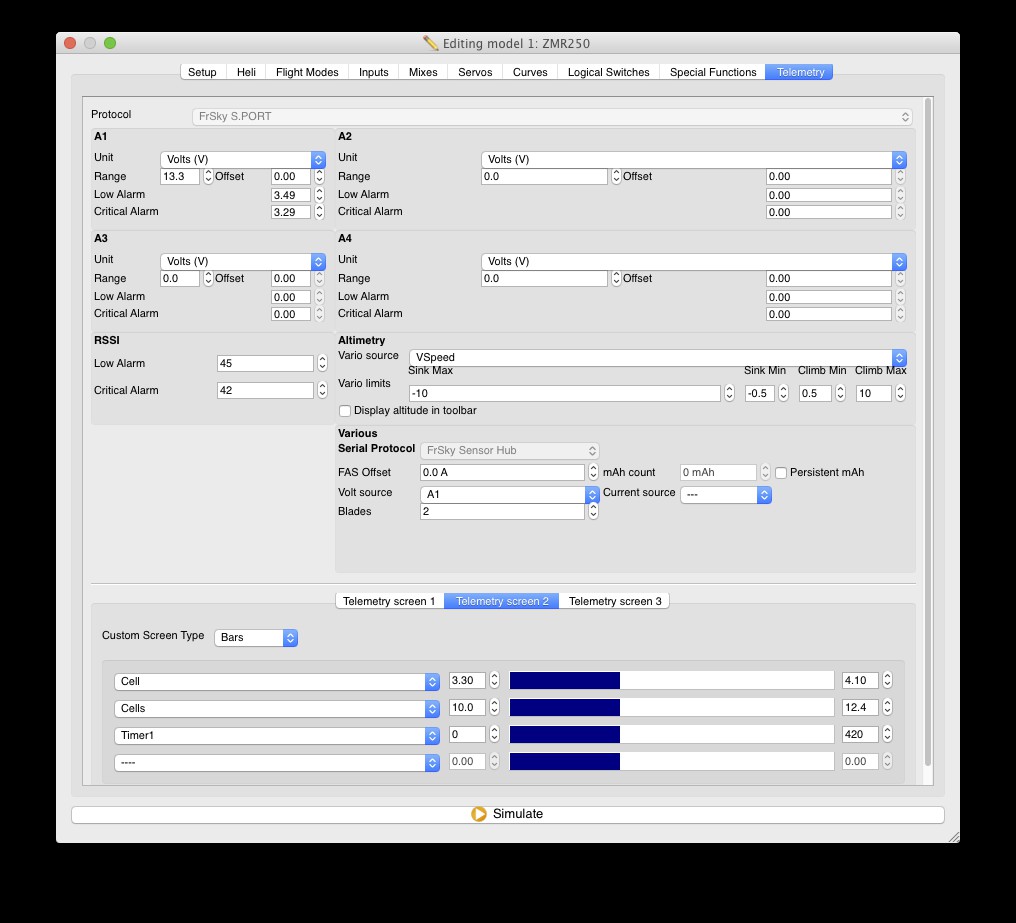Click the Climb Max stepper arrows
Image resolution: width=1016 pixels, height=923 pixels.
click(x=902, y=394)
